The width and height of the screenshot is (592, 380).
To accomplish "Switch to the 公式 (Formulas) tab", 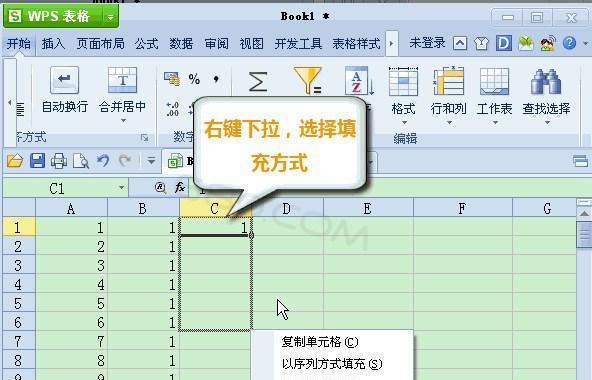I will click(x=146, y=44).
